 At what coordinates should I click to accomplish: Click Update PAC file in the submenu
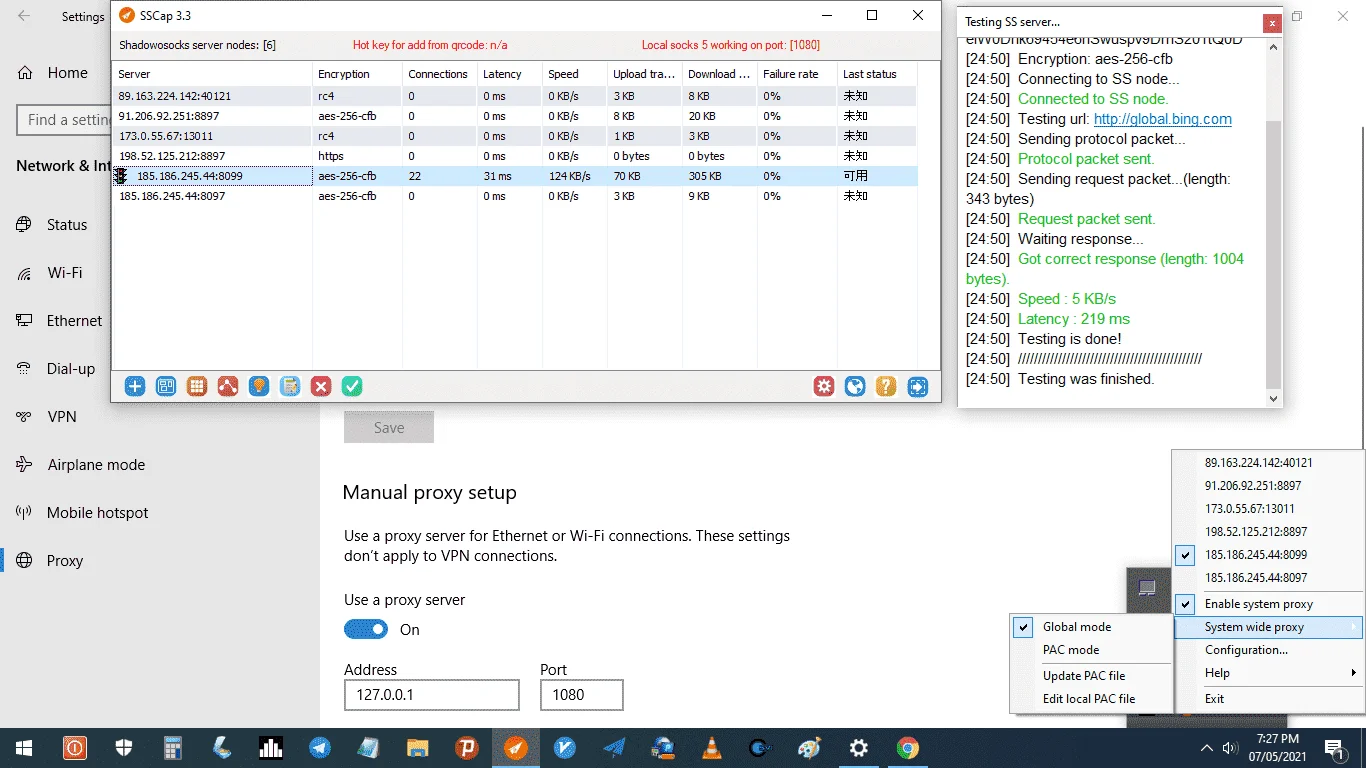1090,676
